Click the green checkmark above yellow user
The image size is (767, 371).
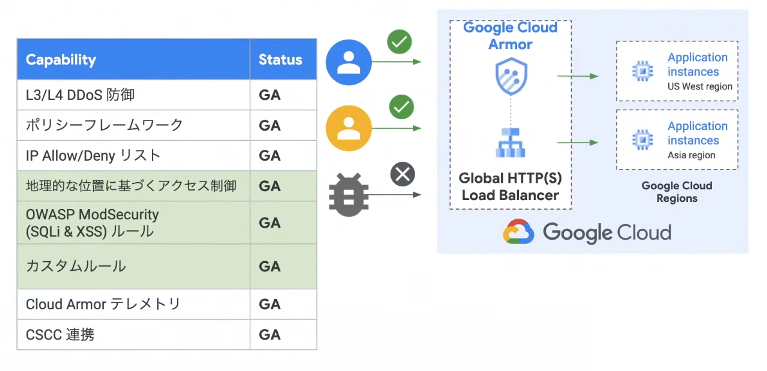click(402, 107)
